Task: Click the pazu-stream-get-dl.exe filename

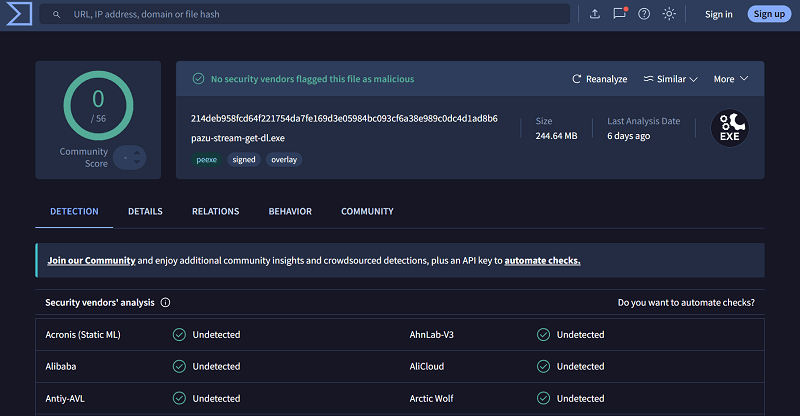Action: tap(238, 138)
